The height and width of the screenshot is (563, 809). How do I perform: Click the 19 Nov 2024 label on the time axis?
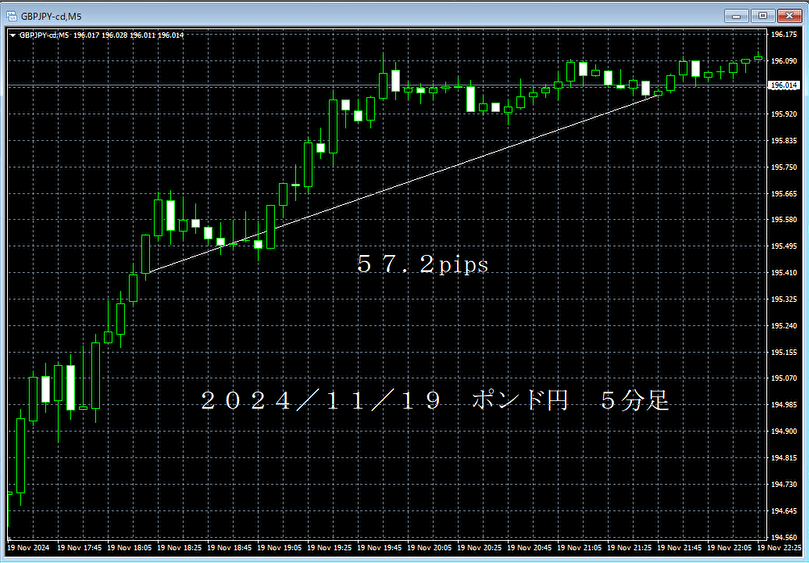(28, 548)
